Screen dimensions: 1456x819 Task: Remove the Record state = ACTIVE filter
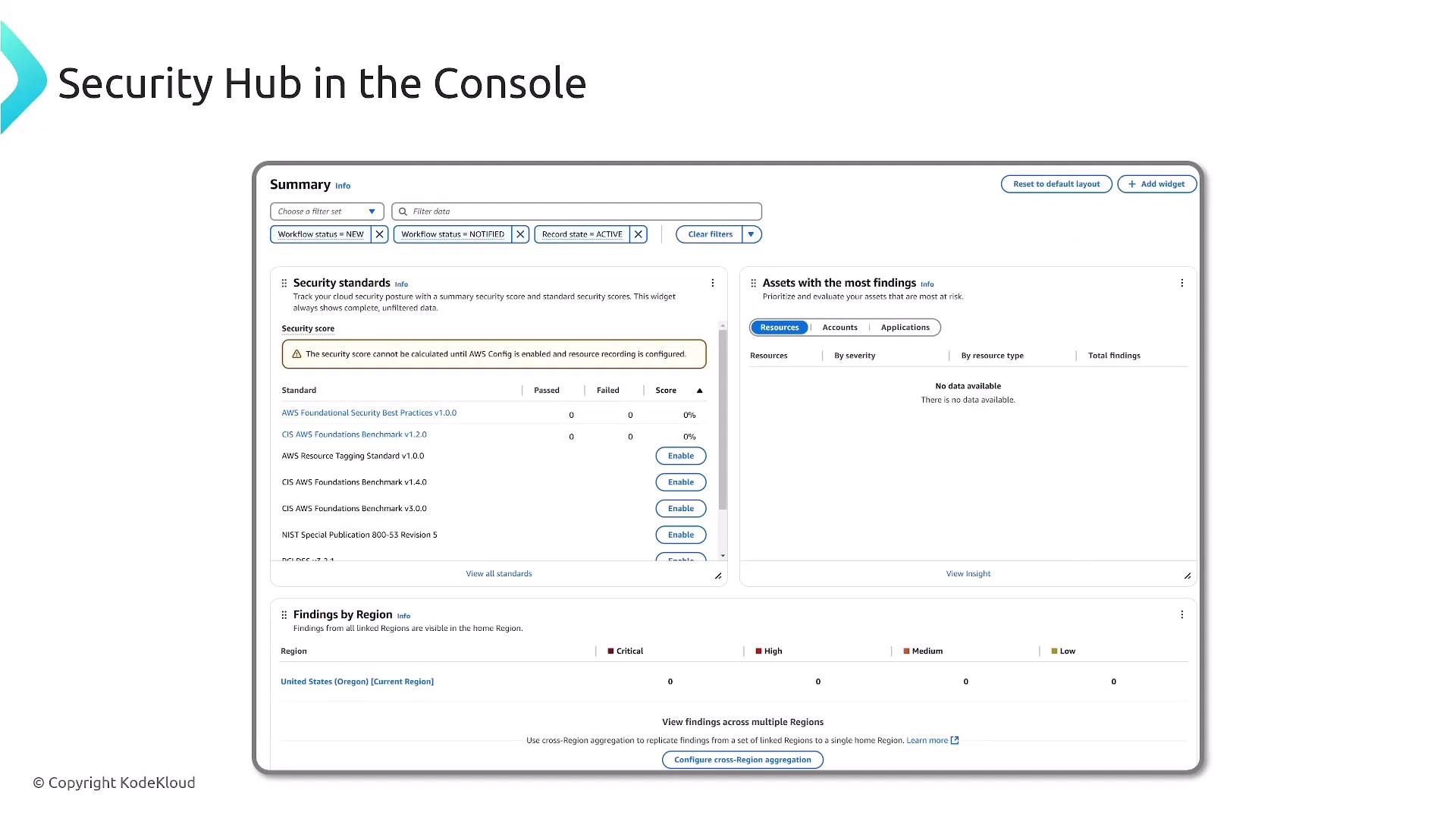639,234
